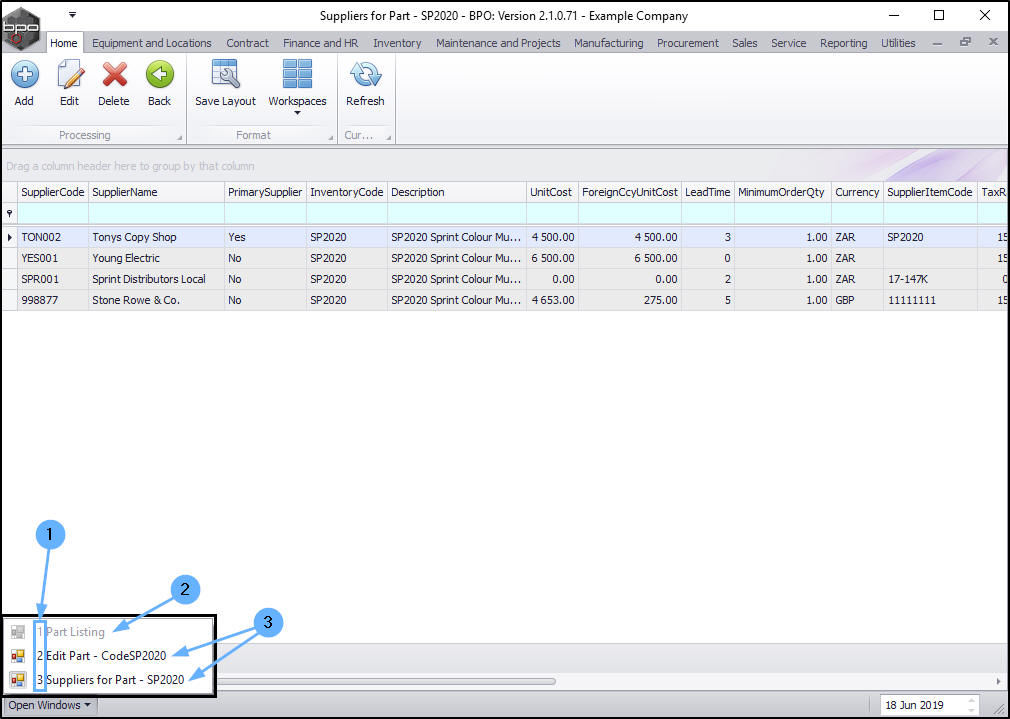Select the Stone Rowe & Co. row
Screen dimensions: 1010x719
(x=504, y=300)
